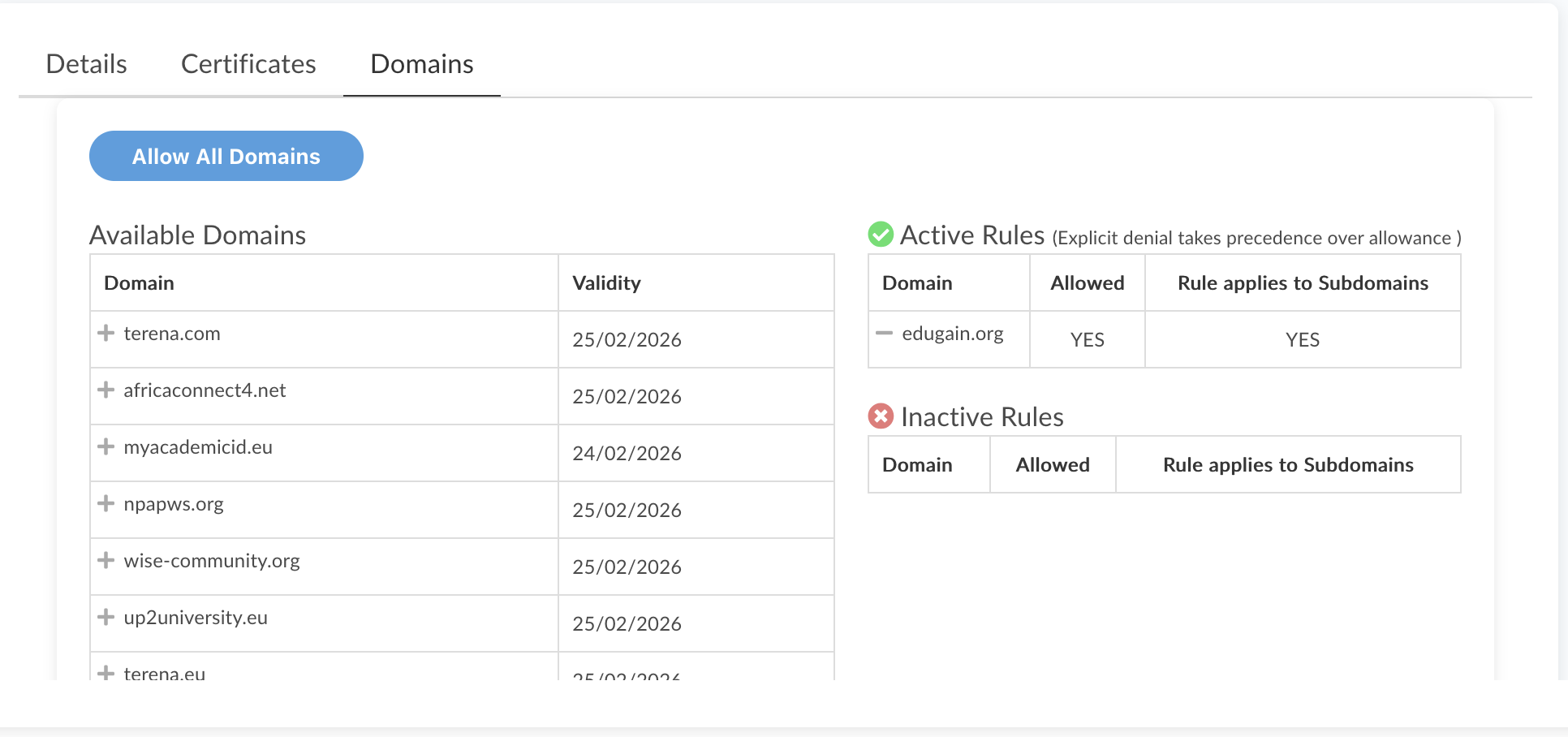Add up2university.eu with the plus icon

tap(106, 618)
